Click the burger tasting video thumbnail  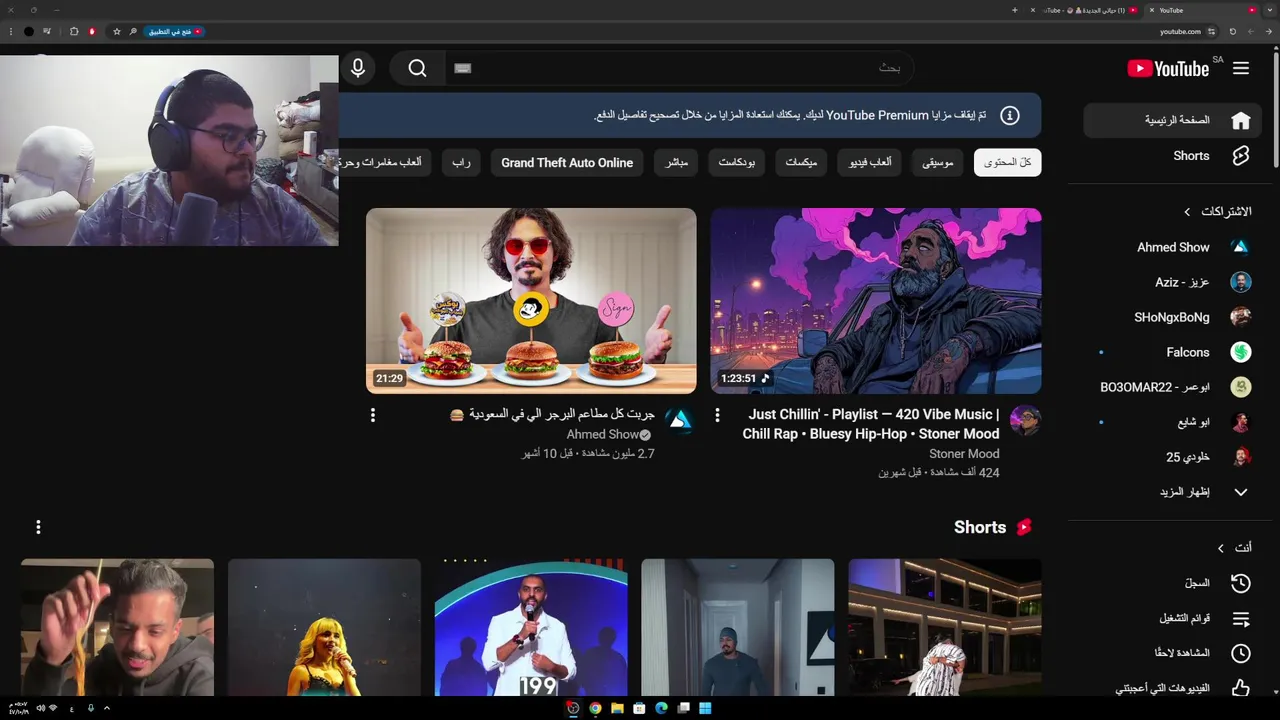(531, 301)
